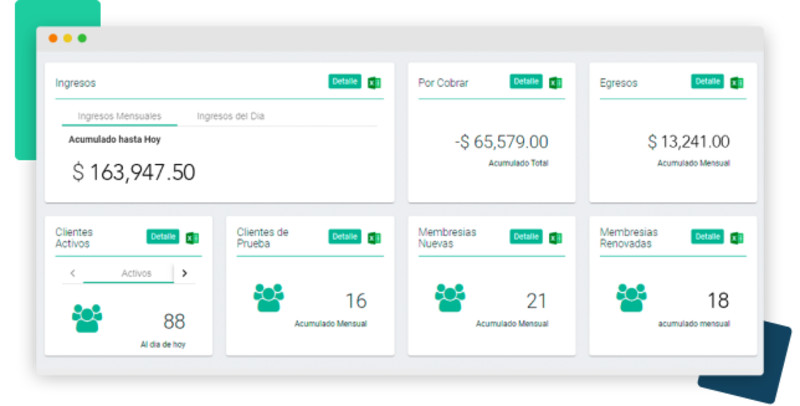
Task: Click the Ingresos card title
Action: pyautogui.click(x=76, y=83)
